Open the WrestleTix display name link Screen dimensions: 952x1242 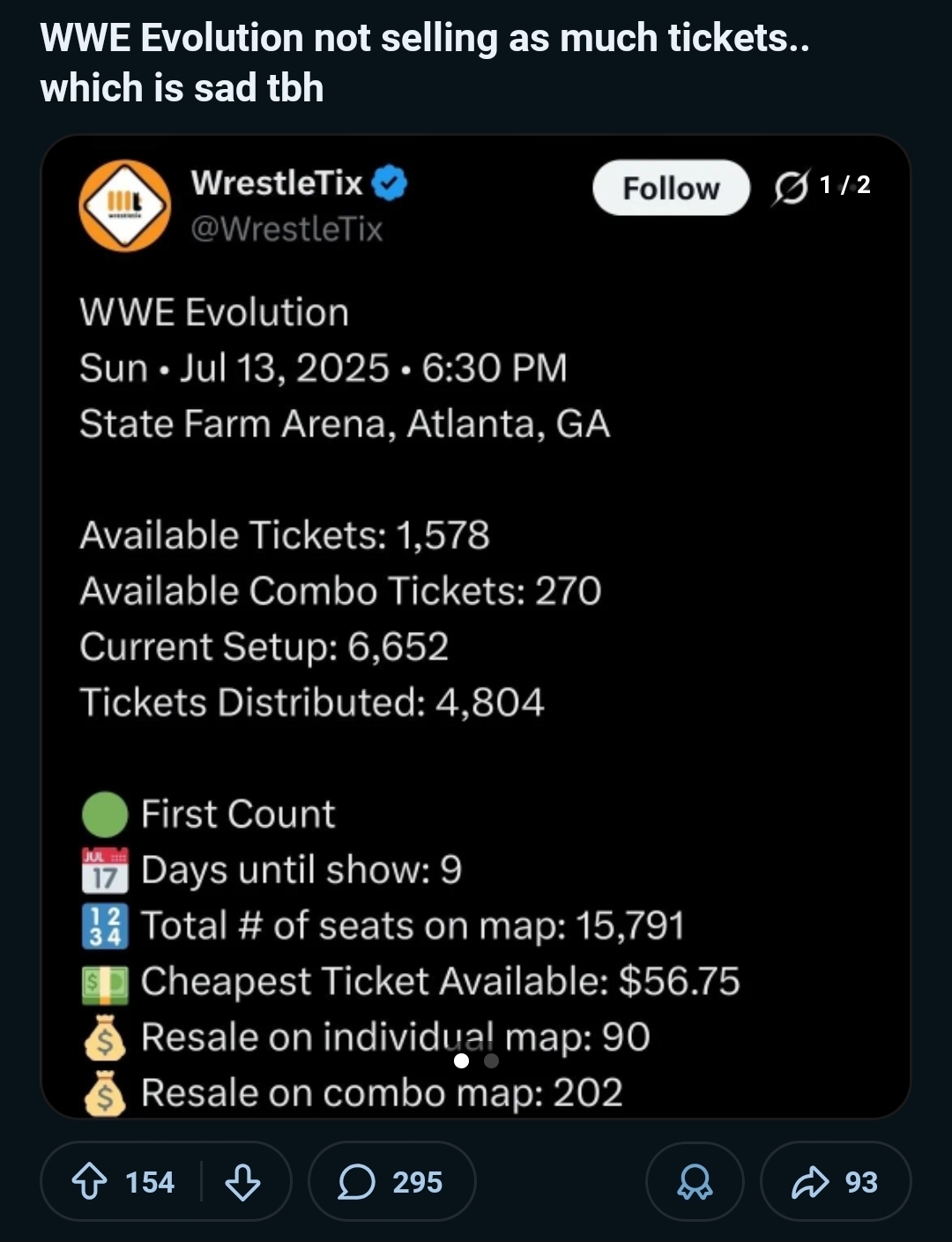click(277, 182)
